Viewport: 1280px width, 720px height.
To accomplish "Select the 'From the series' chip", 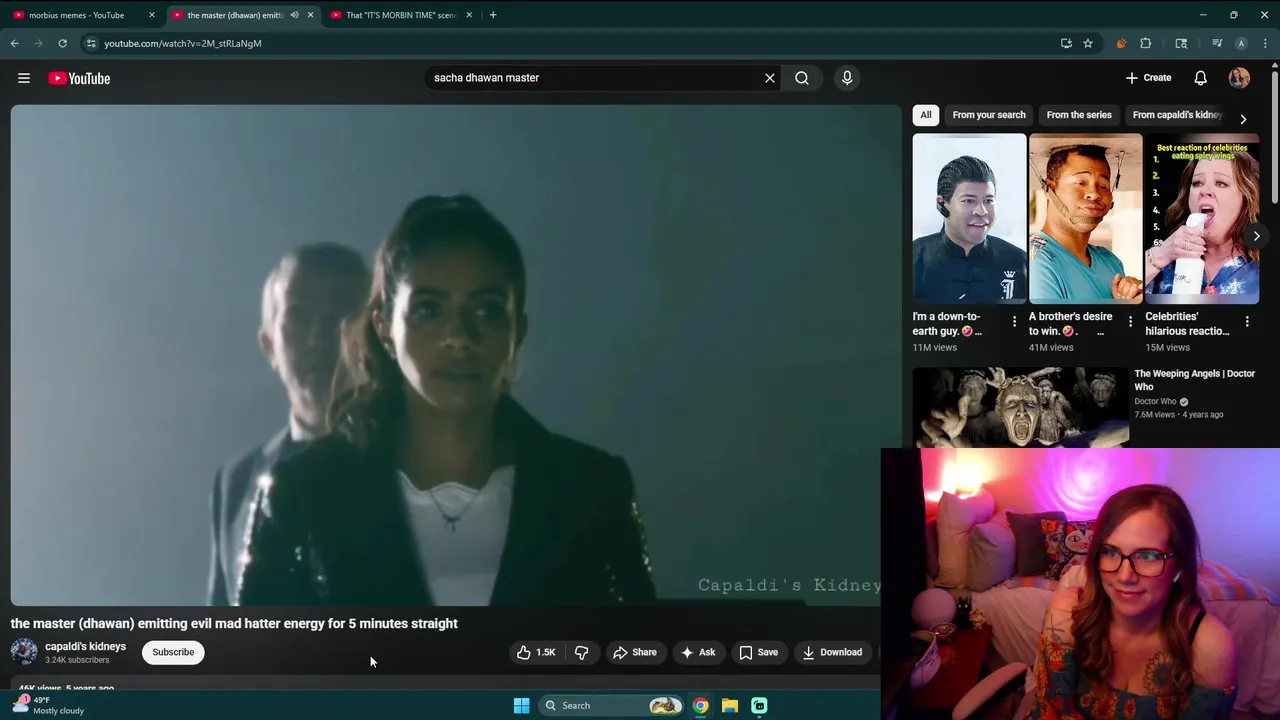I will point(1079,115).
